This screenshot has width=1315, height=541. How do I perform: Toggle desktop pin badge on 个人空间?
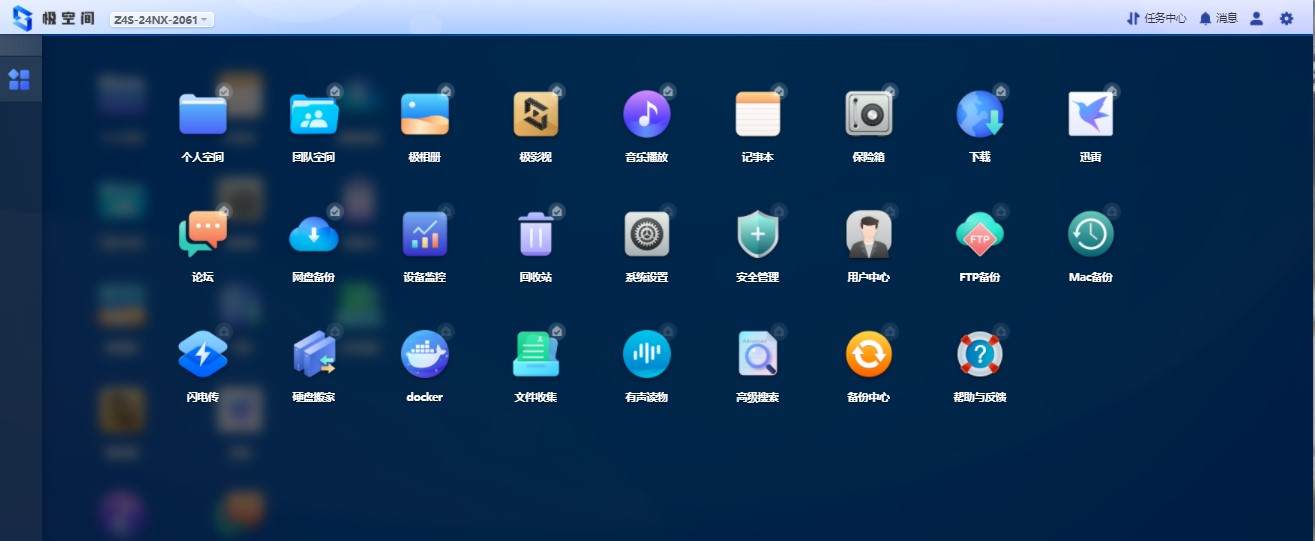click(225, 91)
